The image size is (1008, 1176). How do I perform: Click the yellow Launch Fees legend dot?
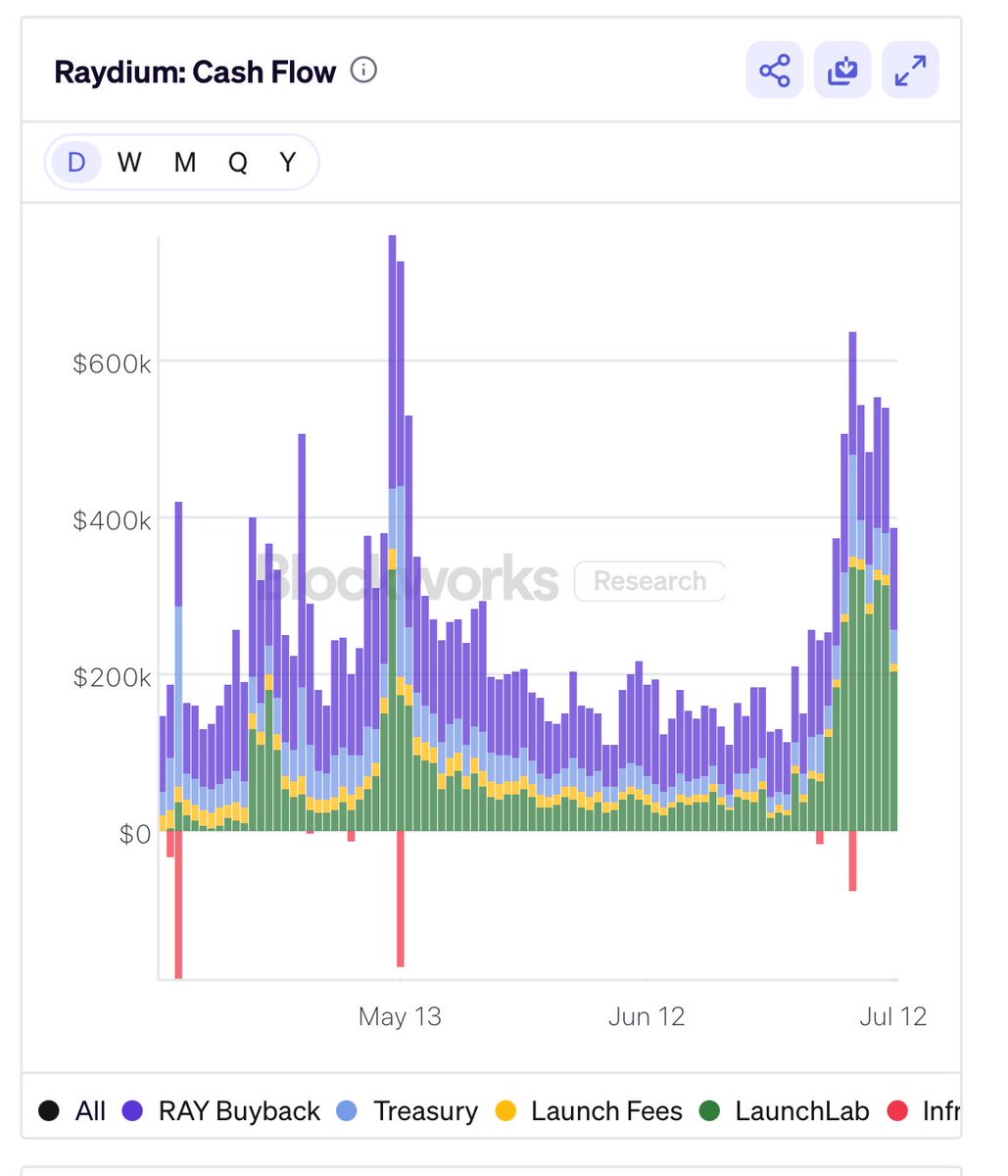[505, 1111]
